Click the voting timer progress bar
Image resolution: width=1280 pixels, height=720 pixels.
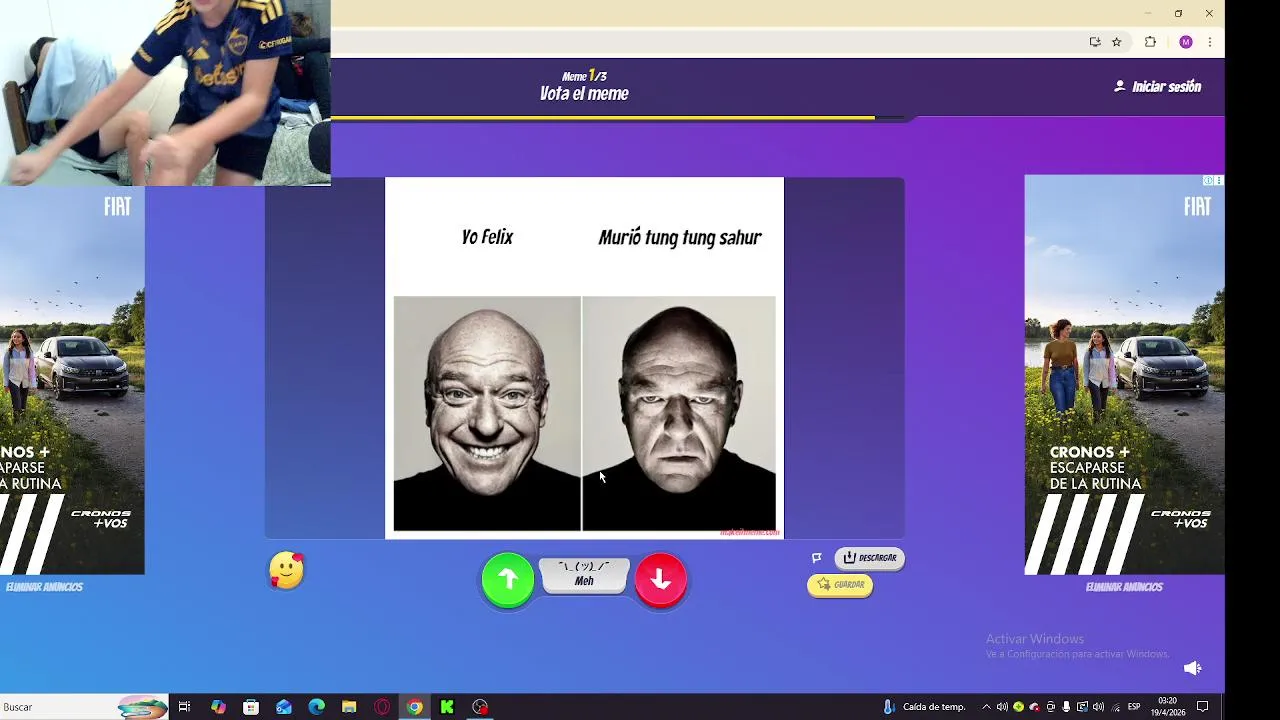[x=618, y=118]
